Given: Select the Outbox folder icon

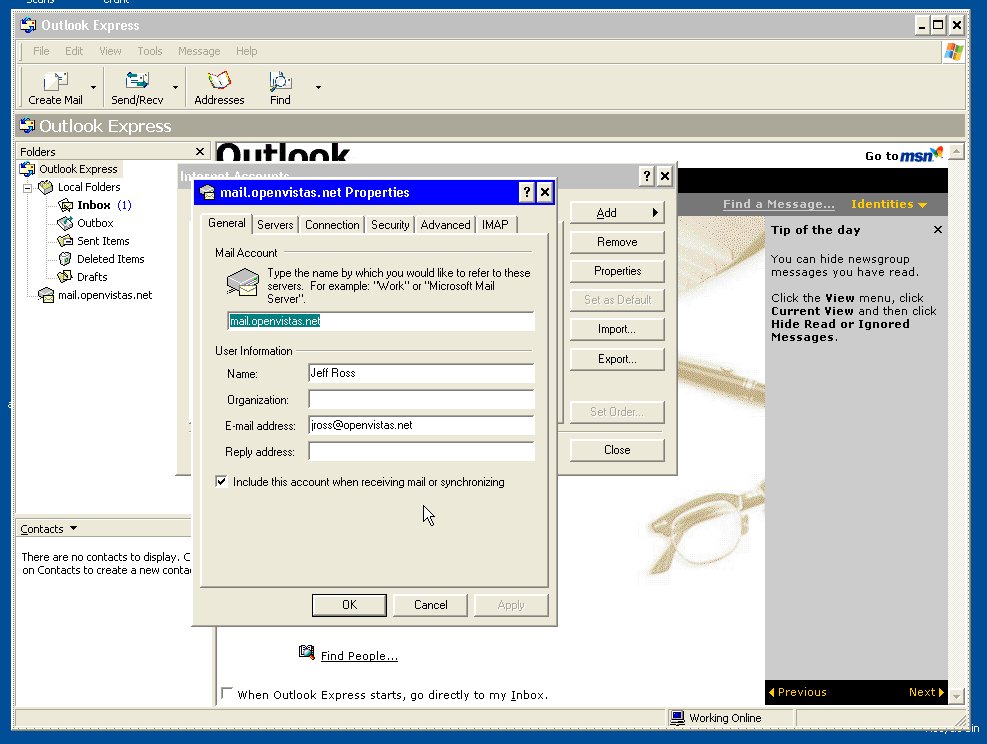Looking at the screenshot, I should point(65,223).
